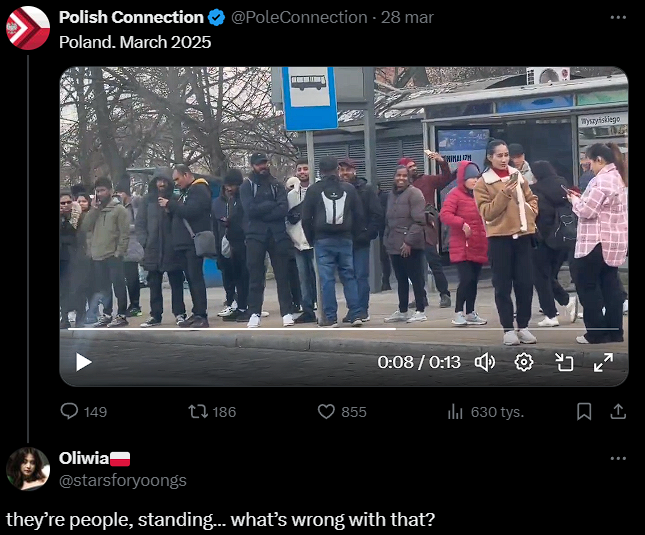This screenshot has width=645, height=535.
Task: Share the tweet using the upload icon
Action: [x=618, y=412]
